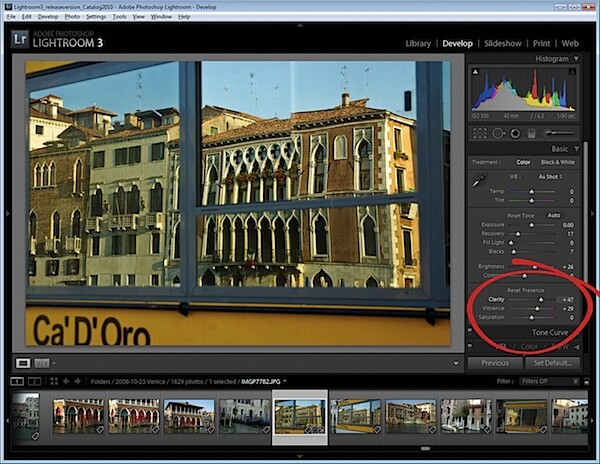Screen dimensions: 600x464
Task: Select main window display button 1
Action: tap(17, 381)
